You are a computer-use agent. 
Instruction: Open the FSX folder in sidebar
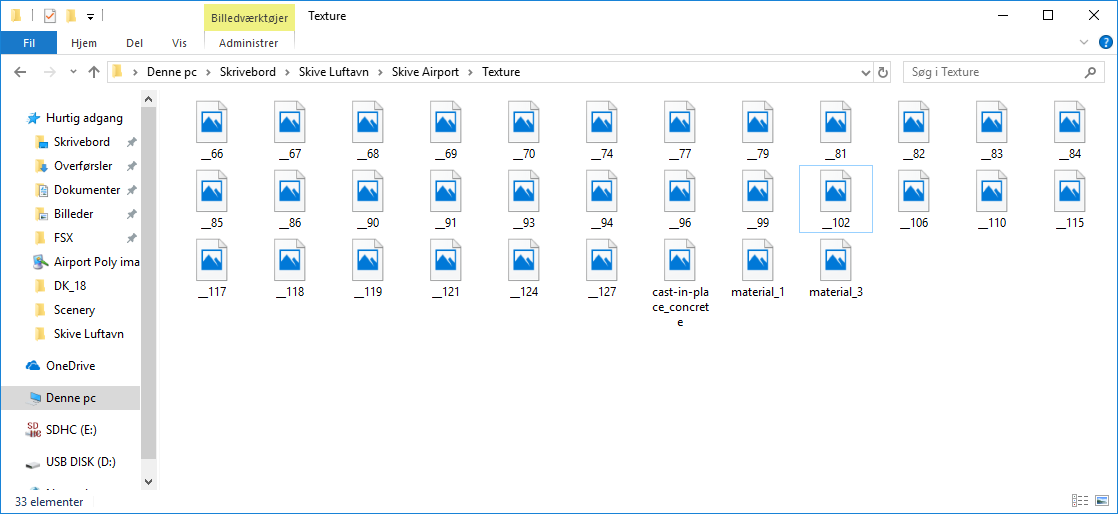coord(63,237)
